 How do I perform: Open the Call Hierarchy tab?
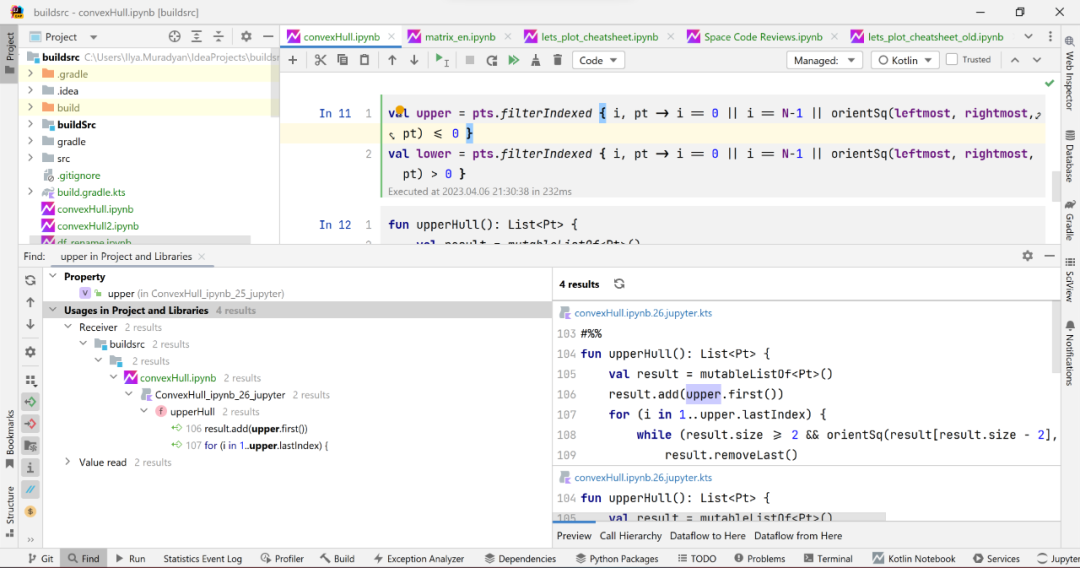(x=630, y=536)
